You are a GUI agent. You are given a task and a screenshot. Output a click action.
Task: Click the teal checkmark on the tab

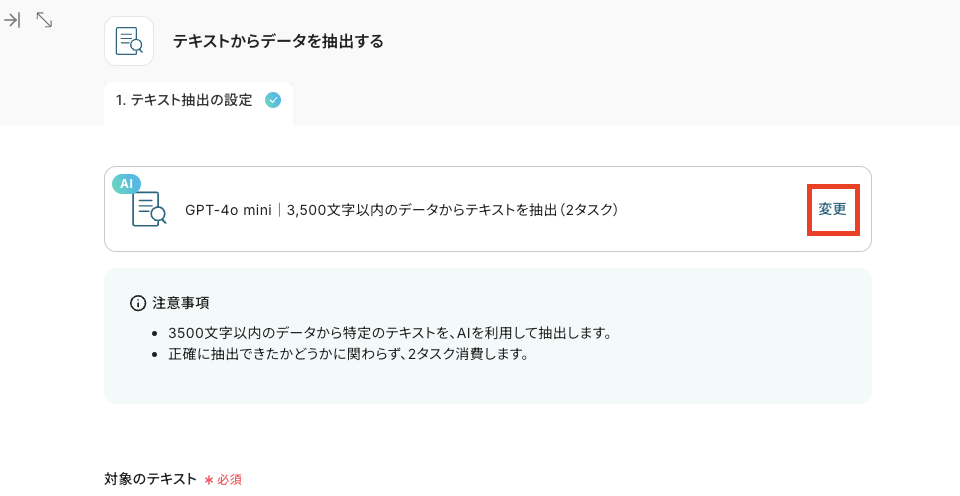coord(273,100)
